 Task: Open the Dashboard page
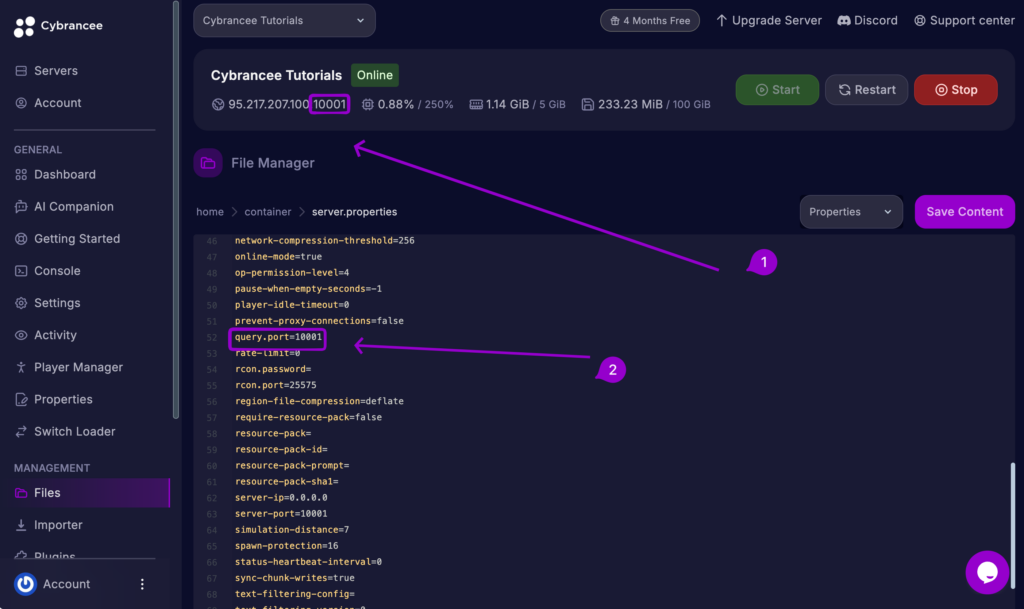65,174
